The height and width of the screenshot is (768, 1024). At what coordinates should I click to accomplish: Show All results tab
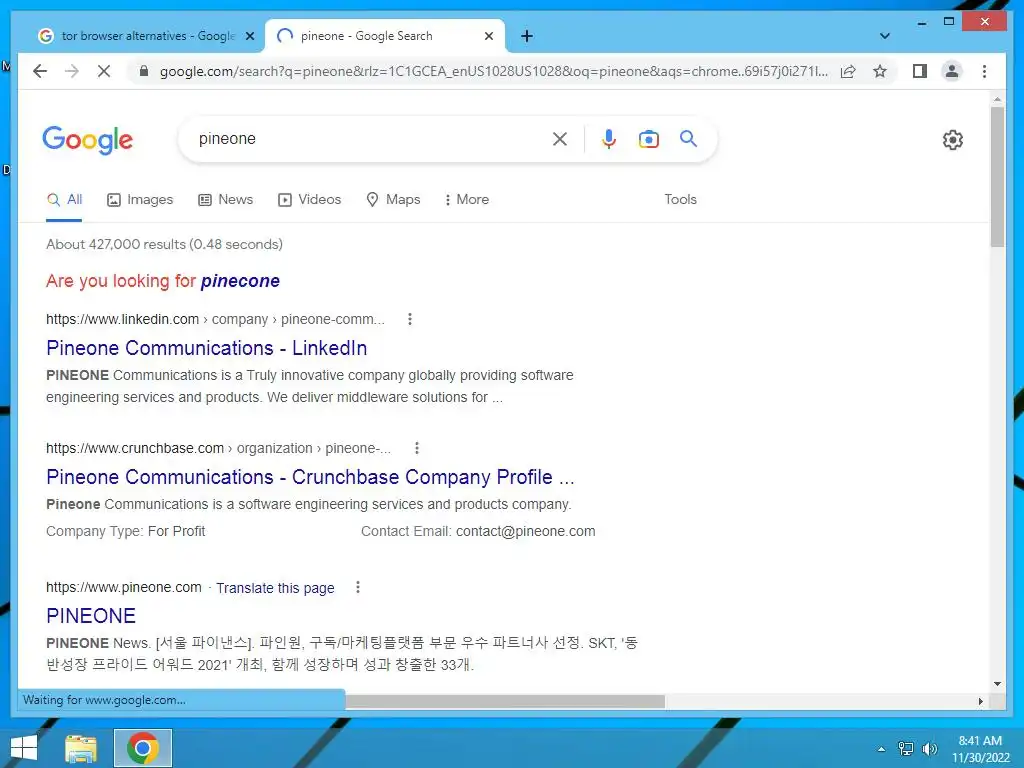pyautogui.click(x=64, y=200)
